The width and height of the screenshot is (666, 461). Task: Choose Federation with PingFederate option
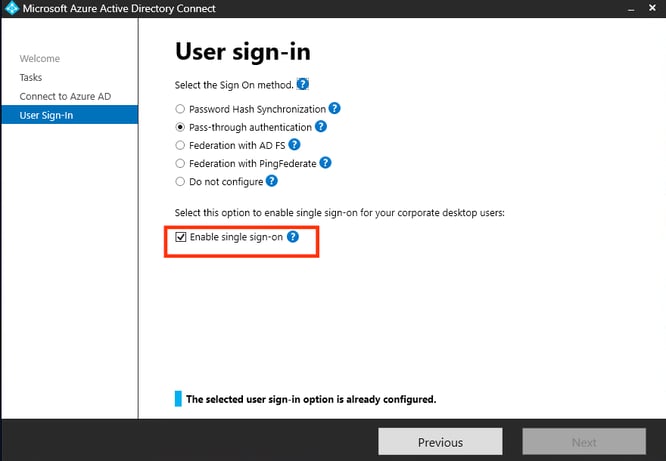coord(180,163)
